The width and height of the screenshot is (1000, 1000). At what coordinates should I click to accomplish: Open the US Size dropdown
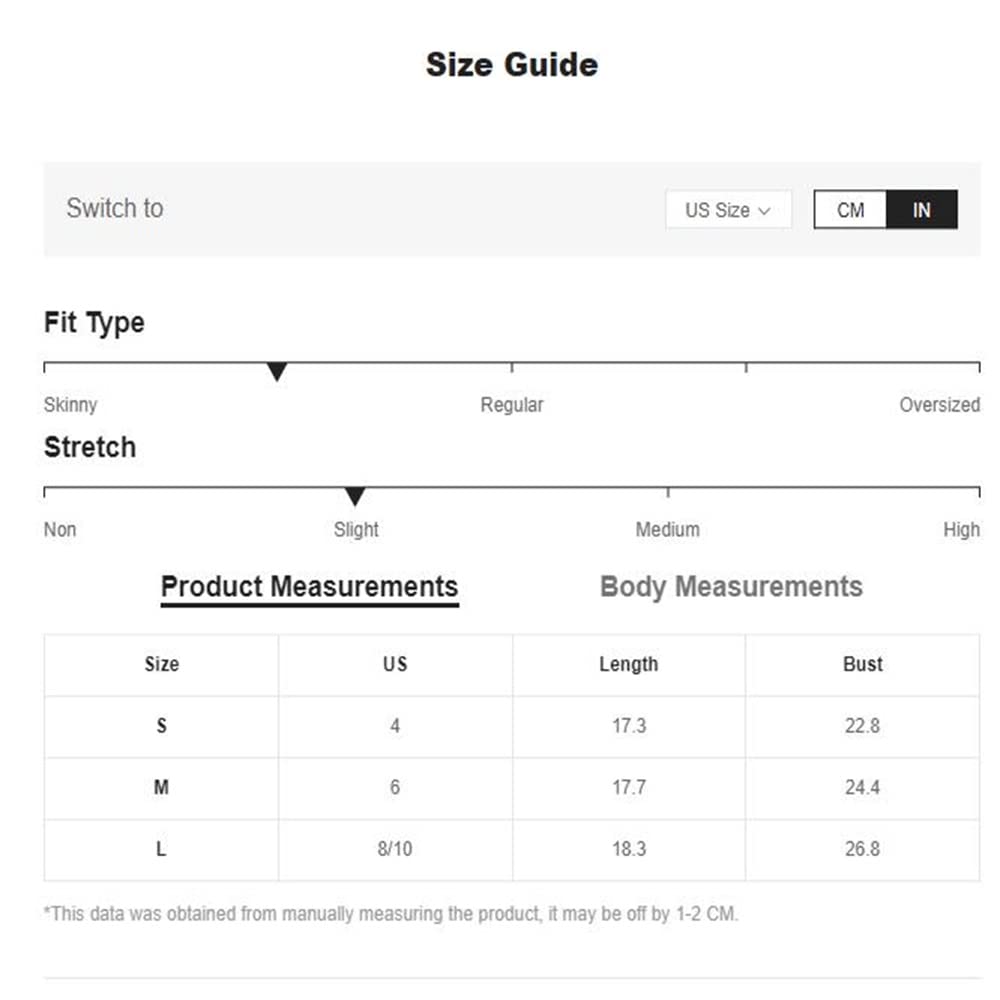click(x=727, y=210)
